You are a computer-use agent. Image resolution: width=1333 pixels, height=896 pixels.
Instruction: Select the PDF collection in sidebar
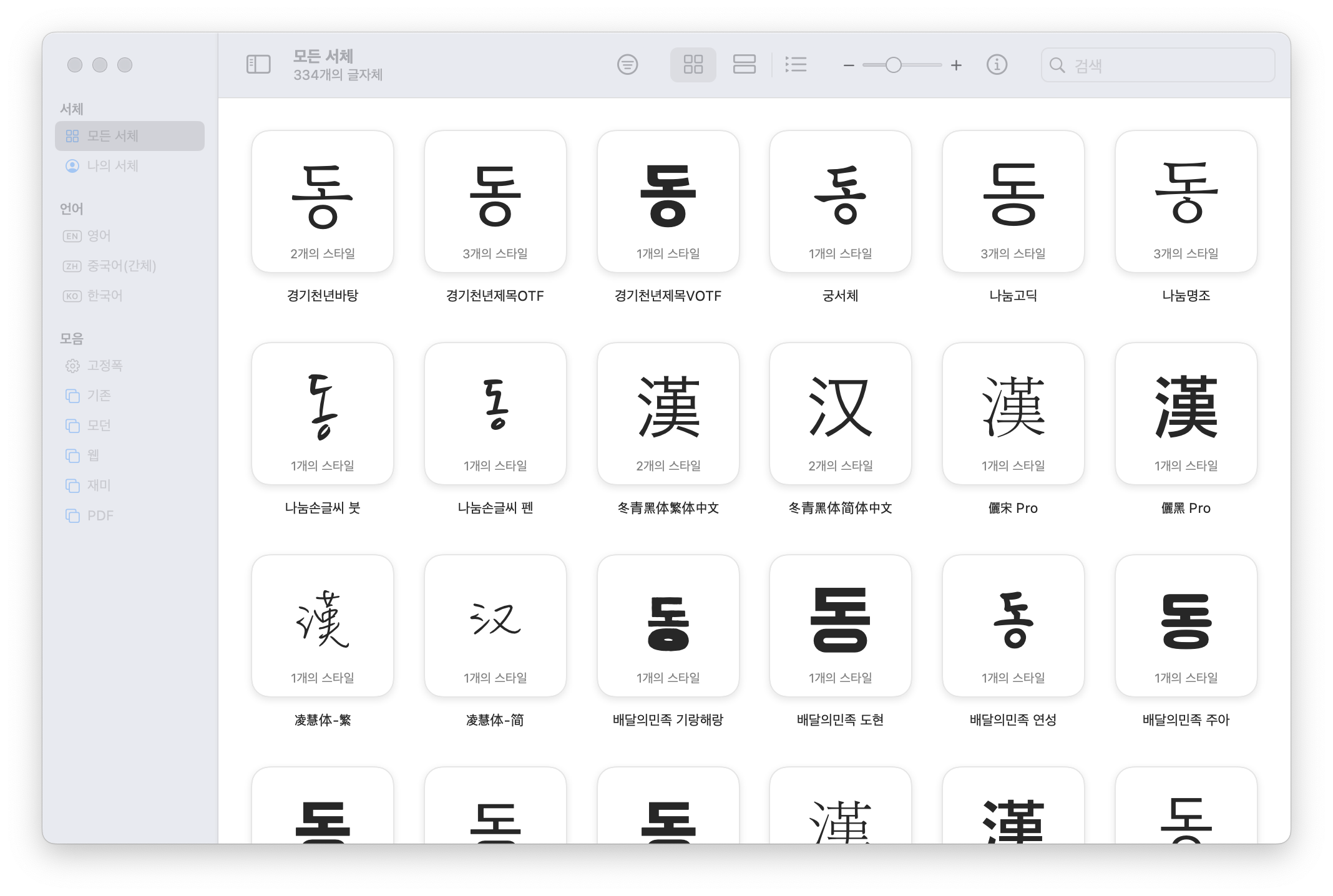[102, 515]
